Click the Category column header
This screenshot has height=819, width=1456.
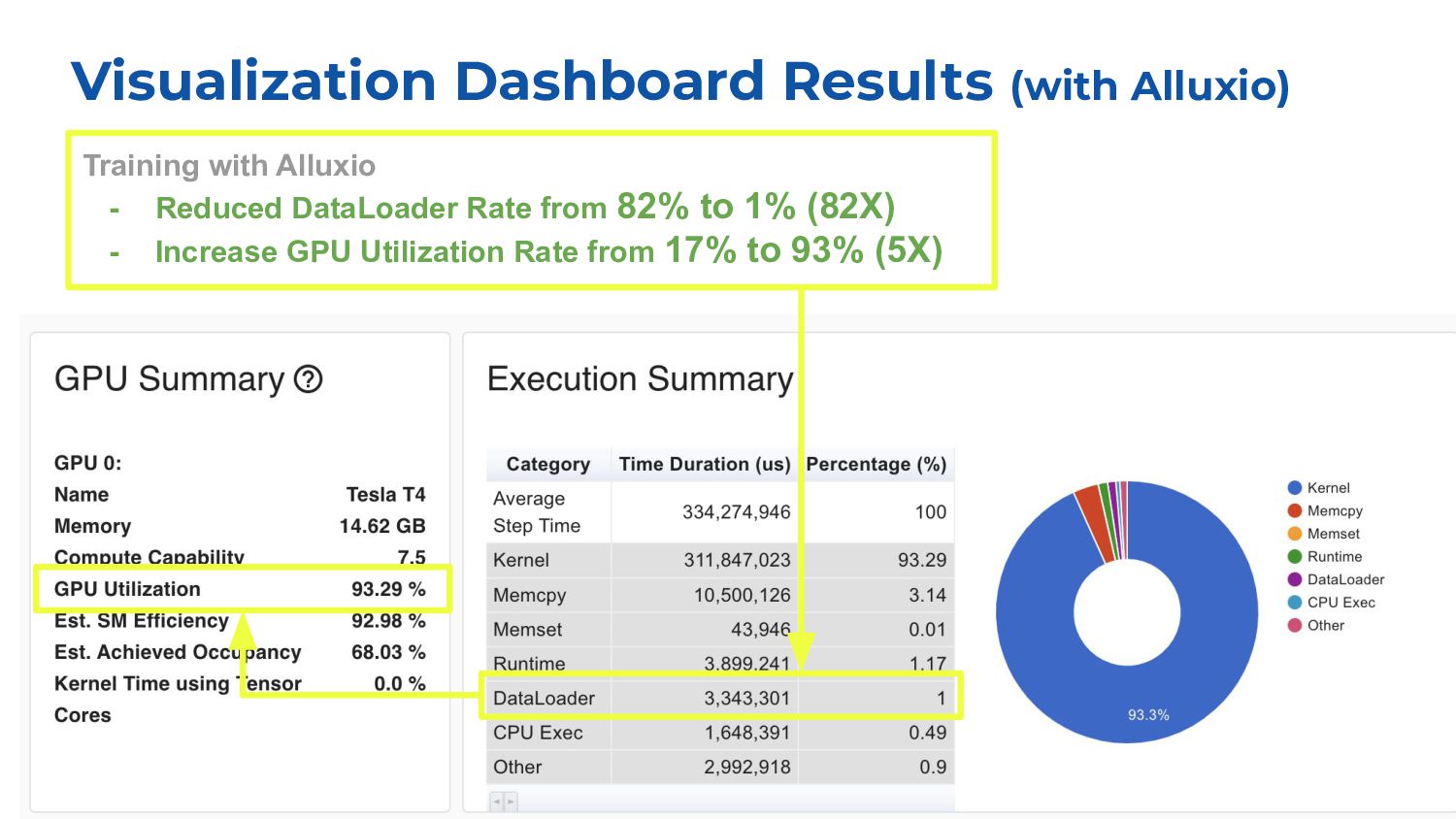tap(548, 465)
